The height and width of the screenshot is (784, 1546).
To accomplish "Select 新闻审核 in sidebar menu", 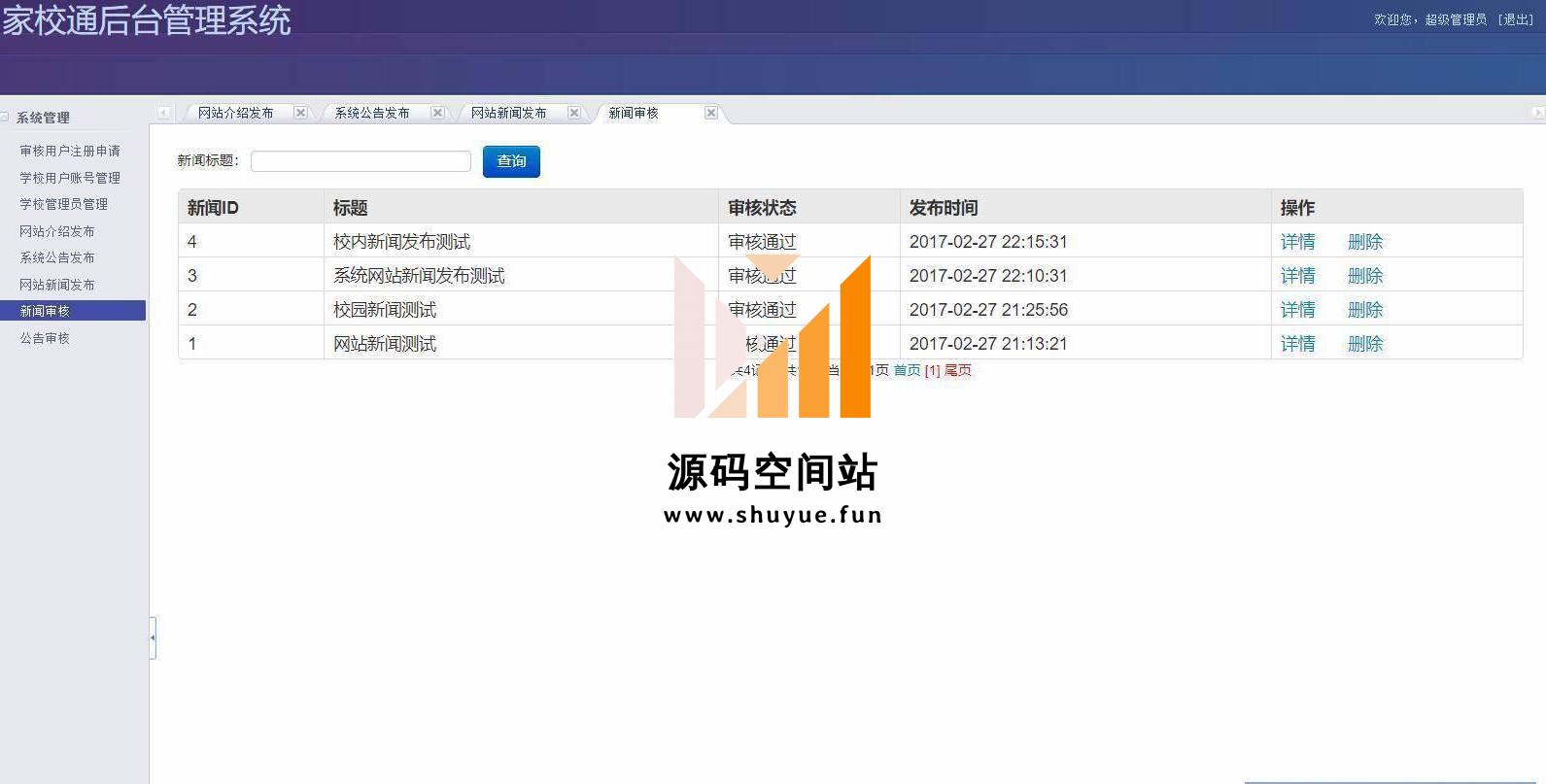I will pyautogui.click(x=73, y=311).
